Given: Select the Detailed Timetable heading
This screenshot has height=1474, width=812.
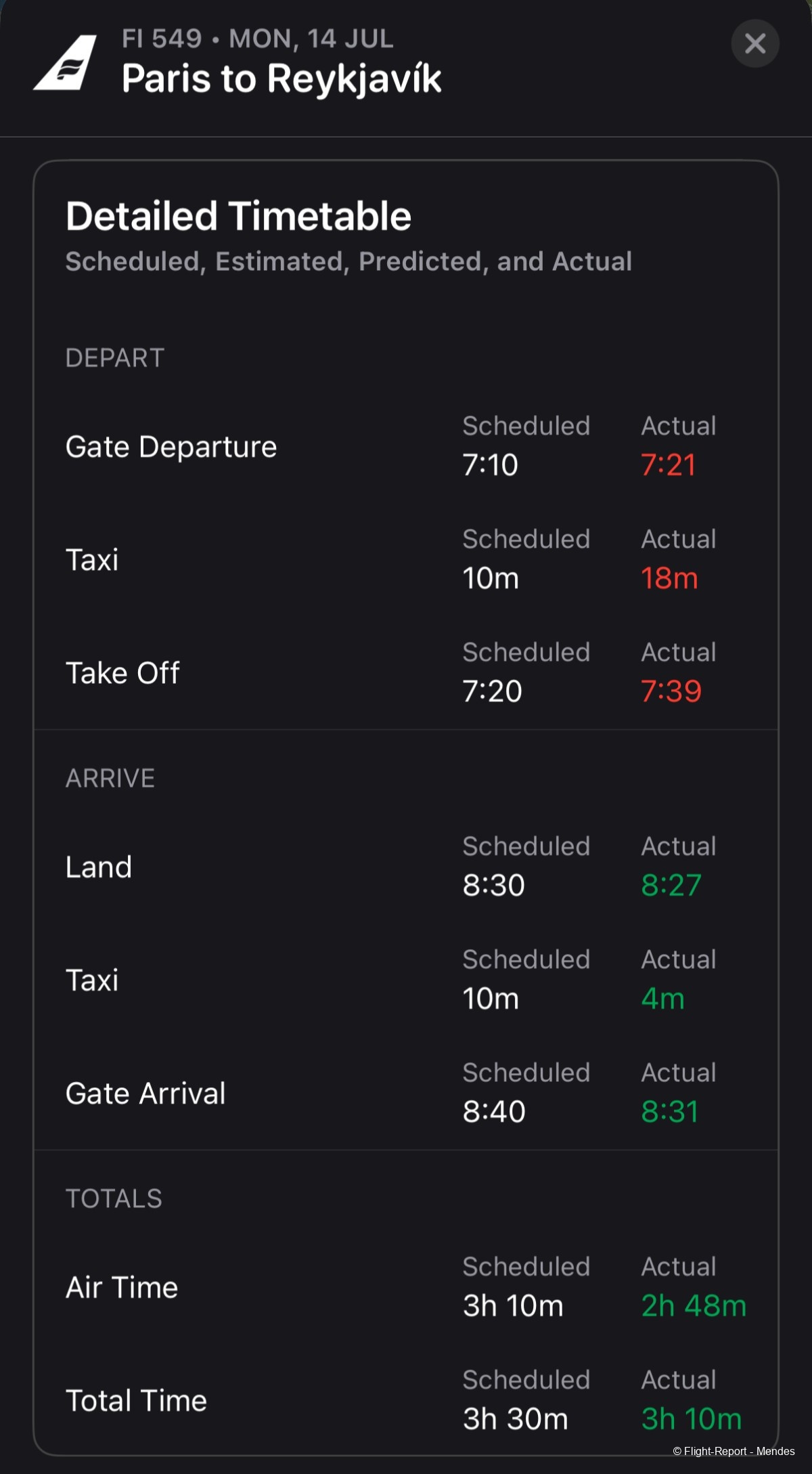Looking at the screenshot, I should point(238,216).
